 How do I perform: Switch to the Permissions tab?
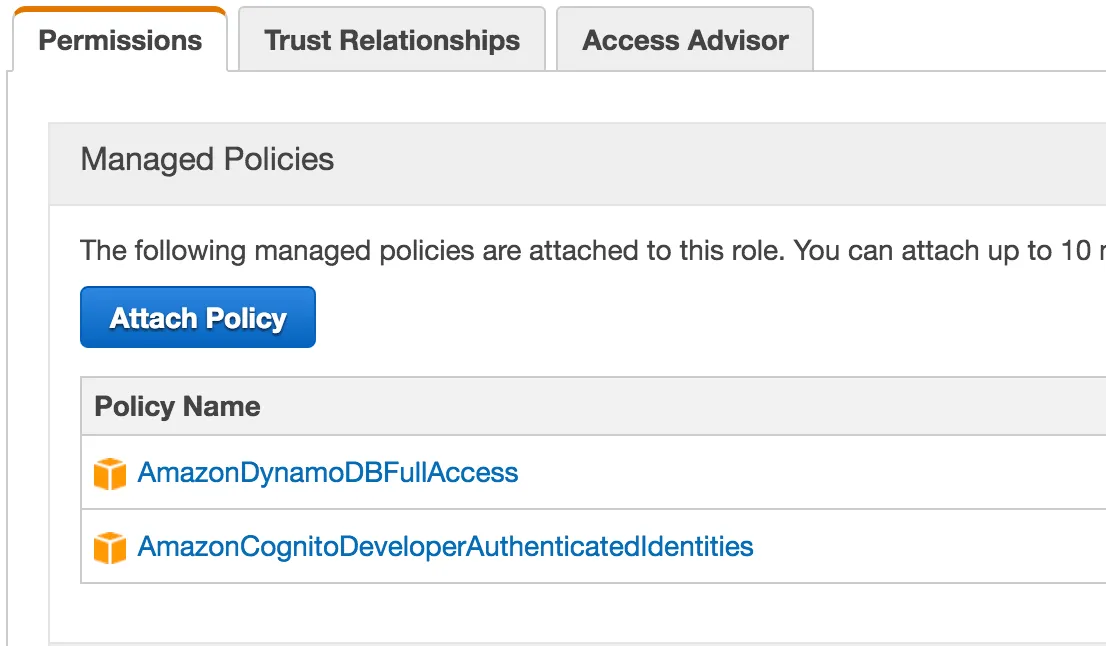click(x=120, y=41)
